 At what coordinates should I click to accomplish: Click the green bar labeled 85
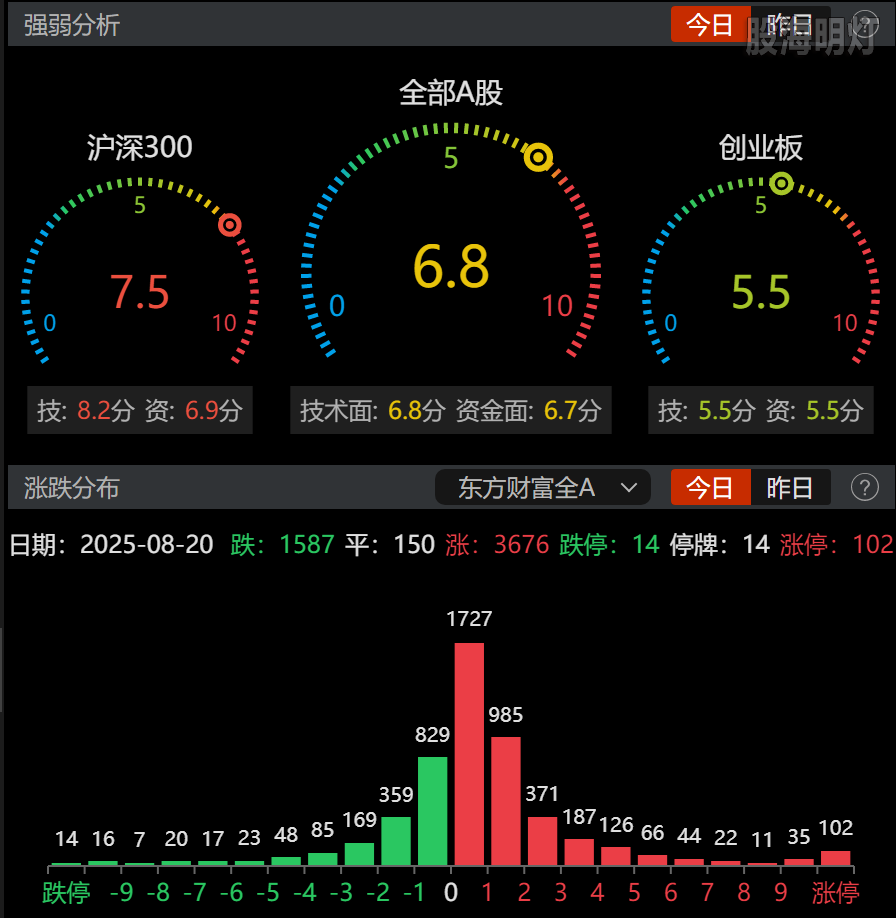coord(323,859)
